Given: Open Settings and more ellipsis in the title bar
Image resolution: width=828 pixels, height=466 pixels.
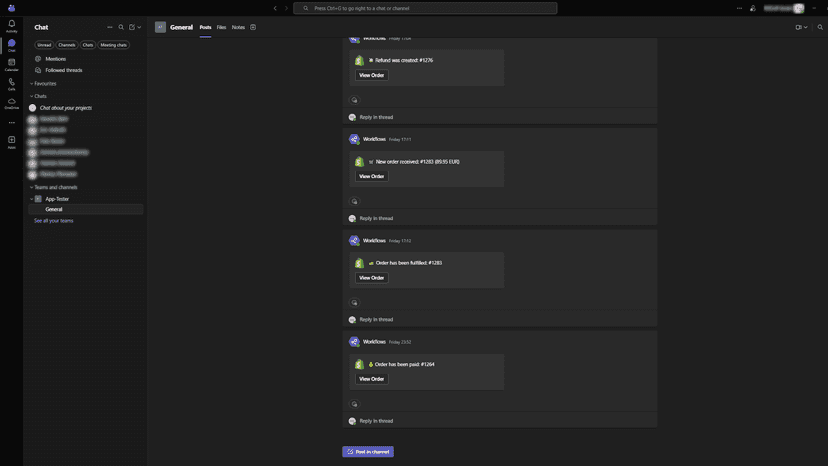Looking at the screenshot, I should [739, 8].
